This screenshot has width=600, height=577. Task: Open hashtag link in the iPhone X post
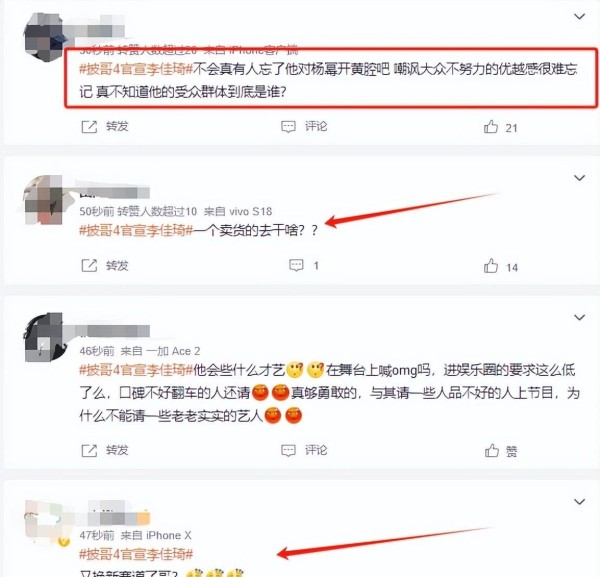136,554
